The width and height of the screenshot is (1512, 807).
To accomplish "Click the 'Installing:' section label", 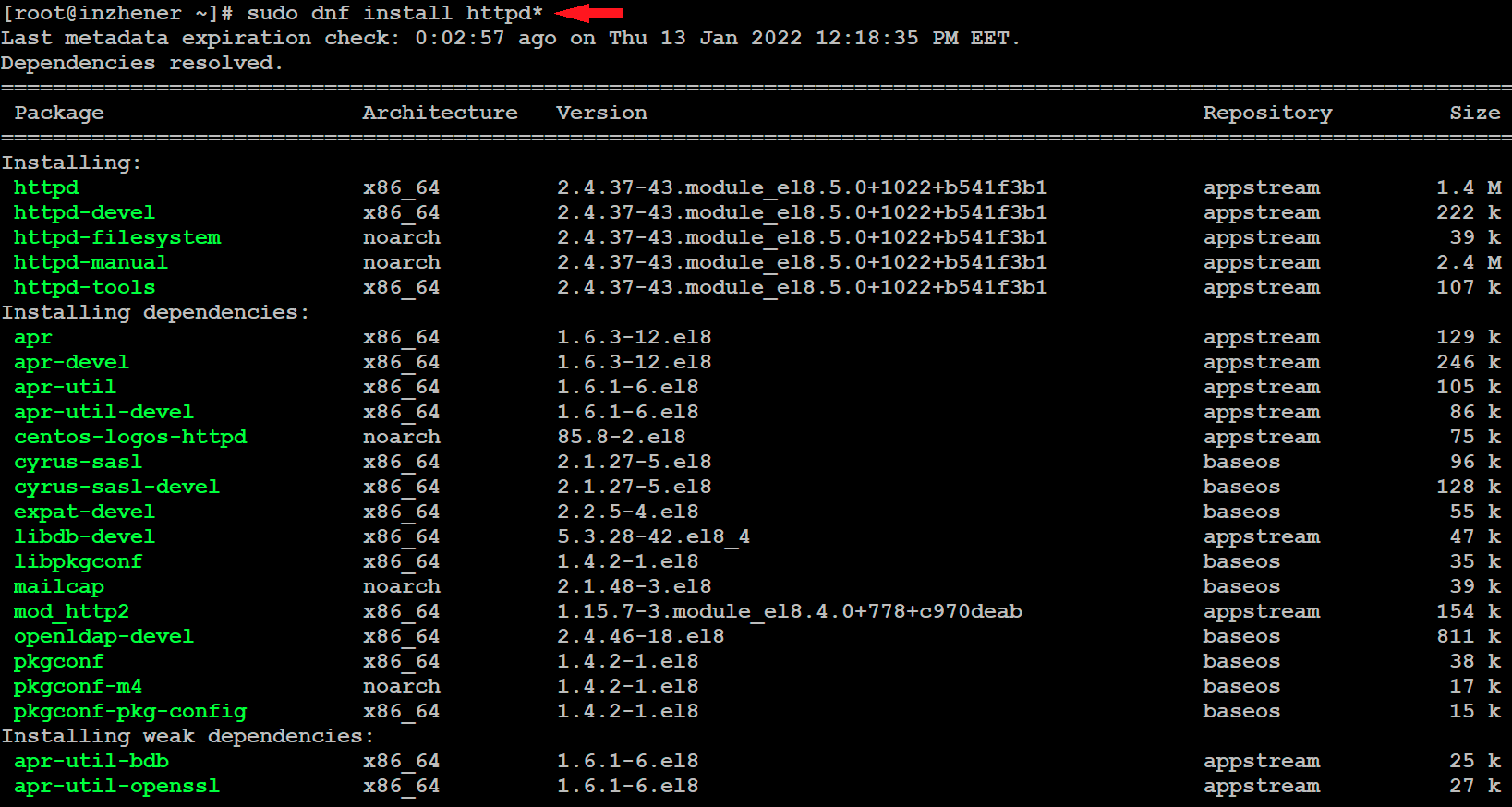I will tap(71, 163).
